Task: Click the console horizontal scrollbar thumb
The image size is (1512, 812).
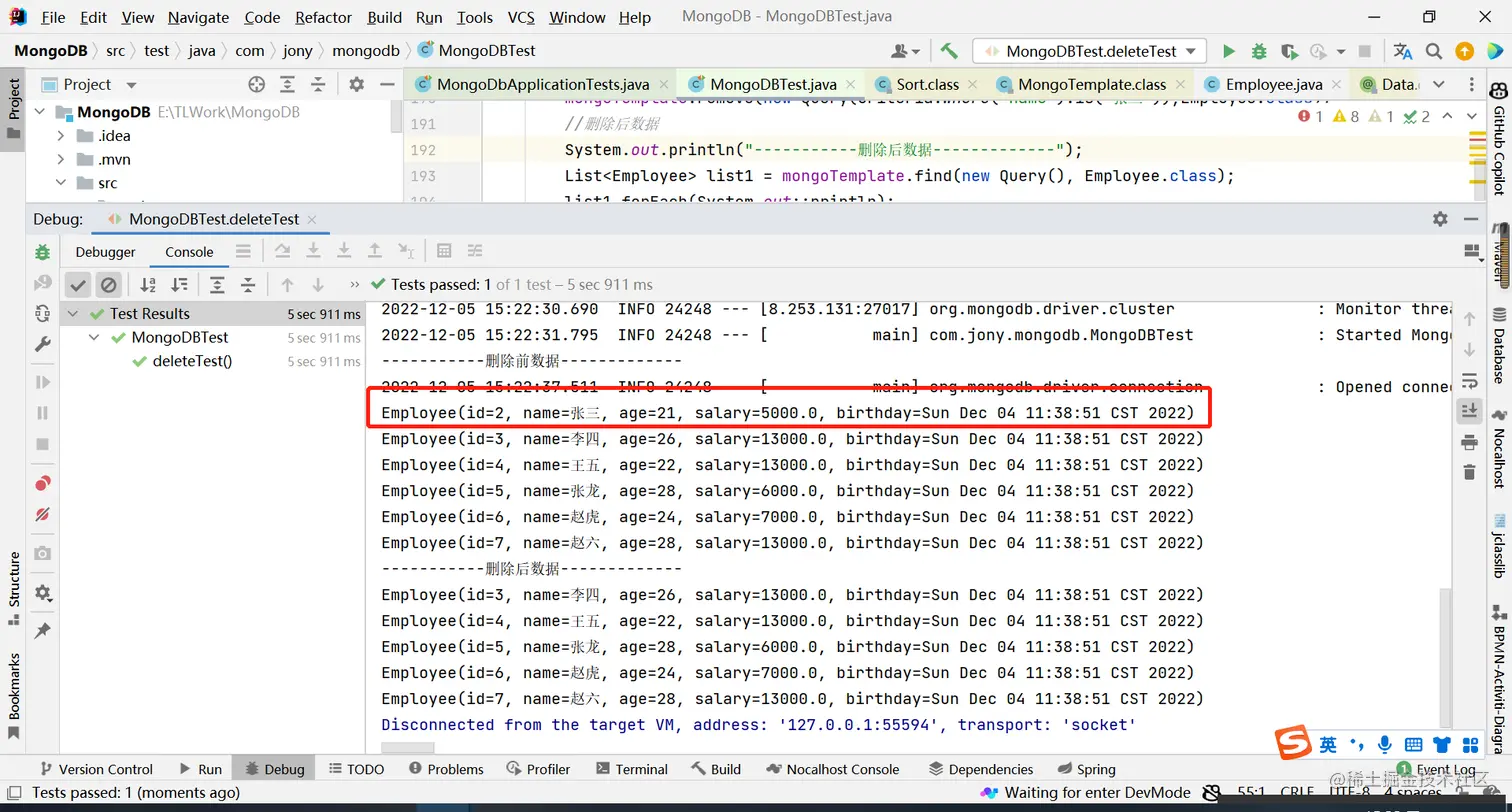Action: click(x=408, y=747)
